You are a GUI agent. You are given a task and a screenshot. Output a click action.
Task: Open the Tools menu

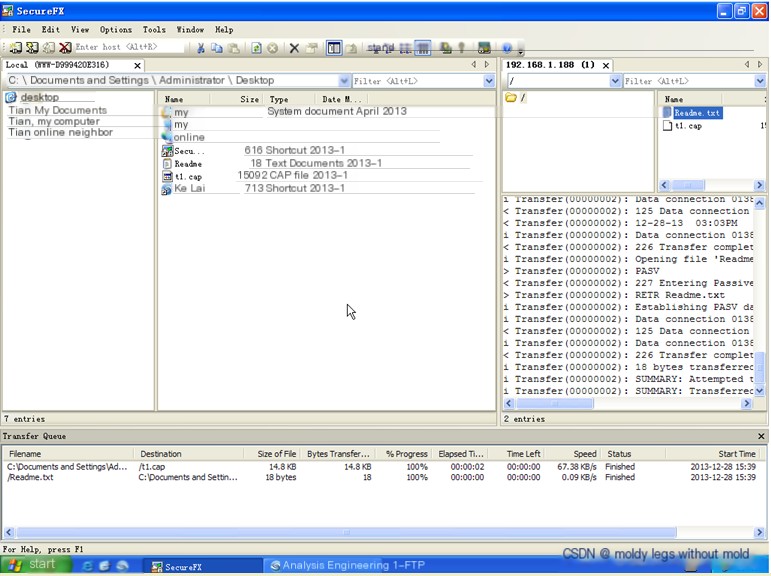[x=154, y=30]
